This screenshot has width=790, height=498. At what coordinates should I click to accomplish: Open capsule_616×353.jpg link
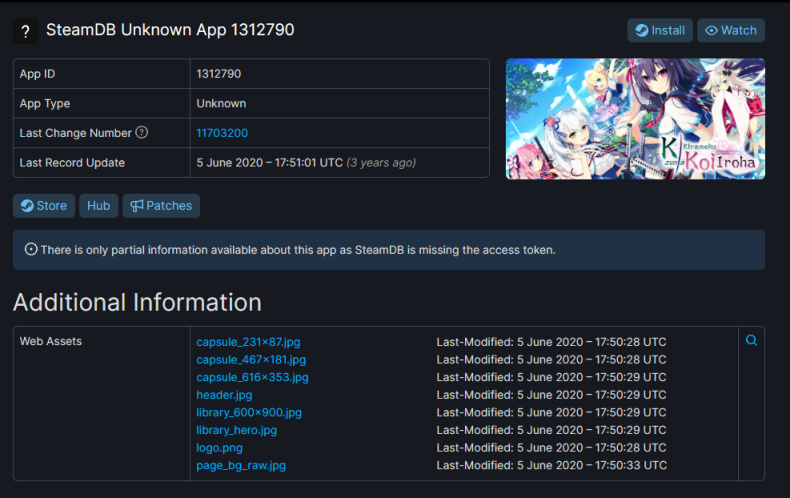coord(252,377)
